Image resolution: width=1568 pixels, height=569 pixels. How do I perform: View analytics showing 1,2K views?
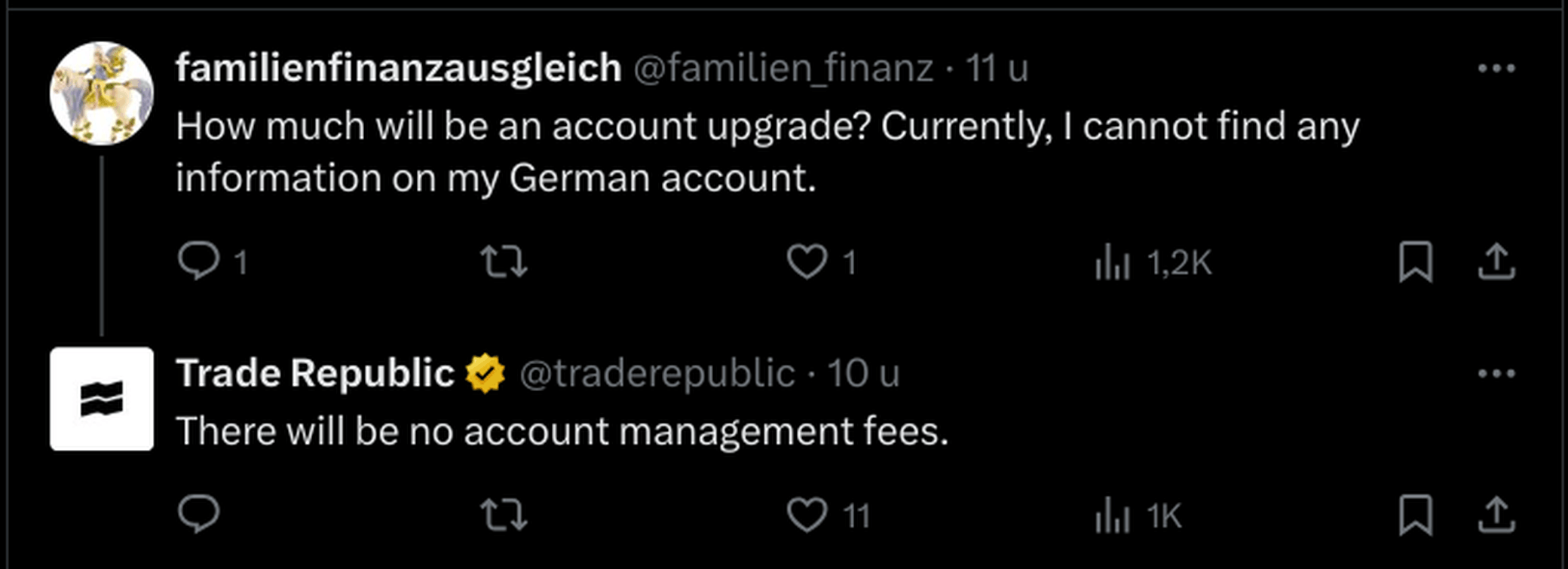point(1113,263)
